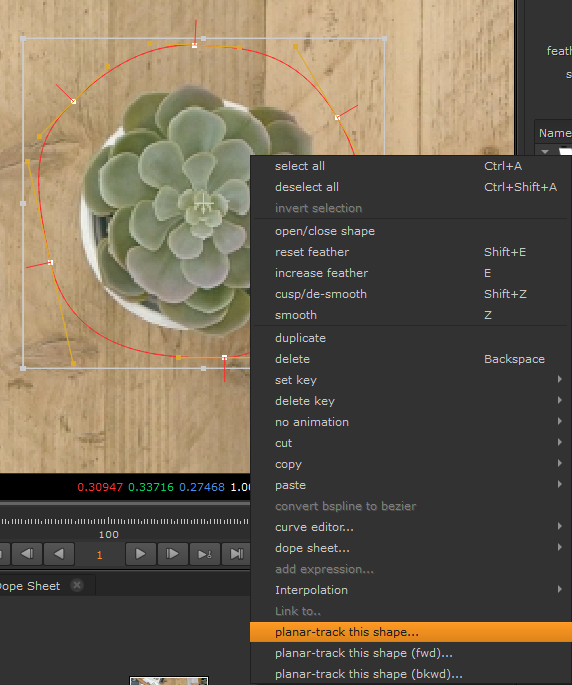Open the 'paste' submenu
This screenshot has width=572, height=685.
(411, 485)
